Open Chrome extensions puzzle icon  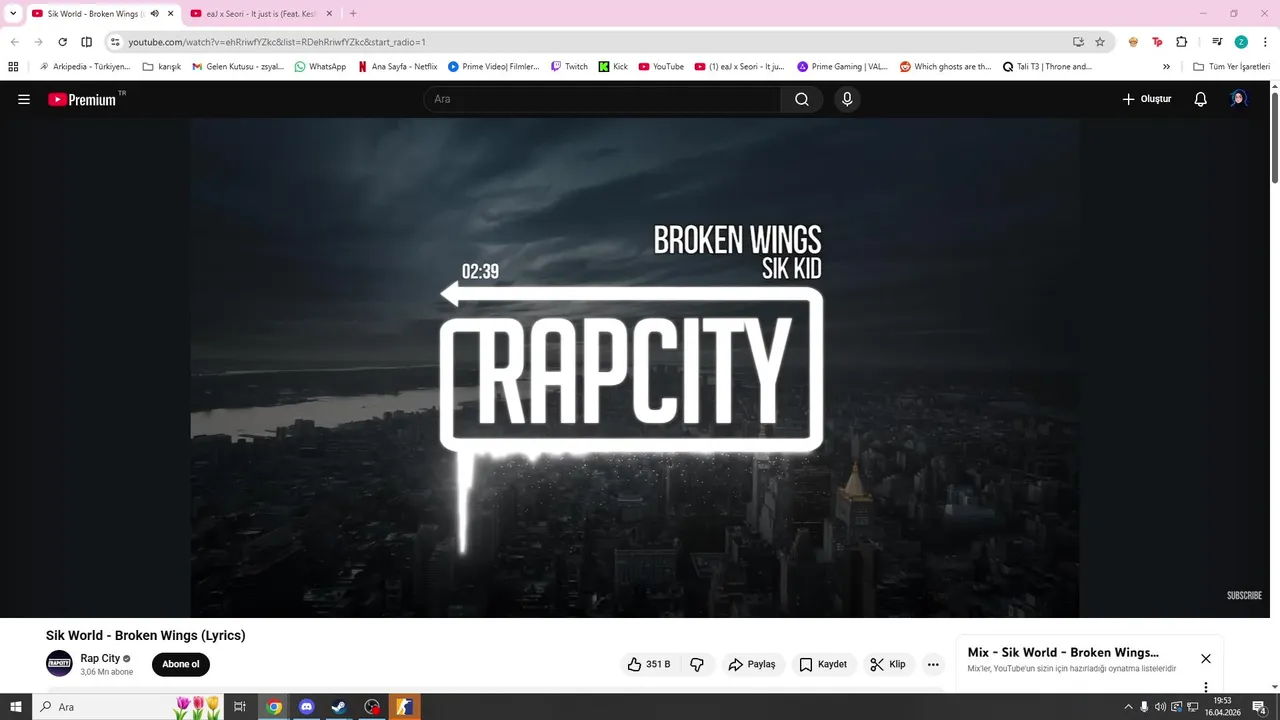pos(1181,42)
